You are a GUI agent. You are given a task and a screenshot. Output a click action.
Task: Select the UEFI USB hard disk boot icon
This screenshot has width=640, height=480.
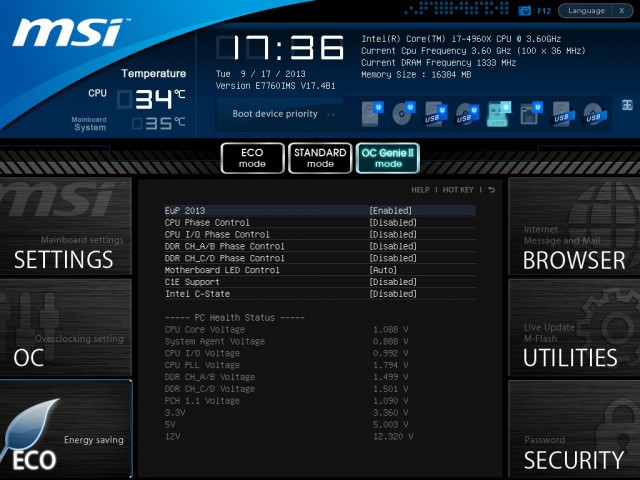click(435, 114)
